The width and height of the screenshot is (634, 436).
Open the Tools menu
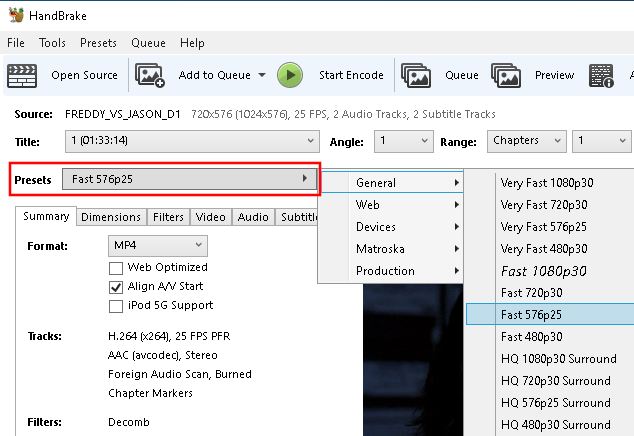coord(52,43)
